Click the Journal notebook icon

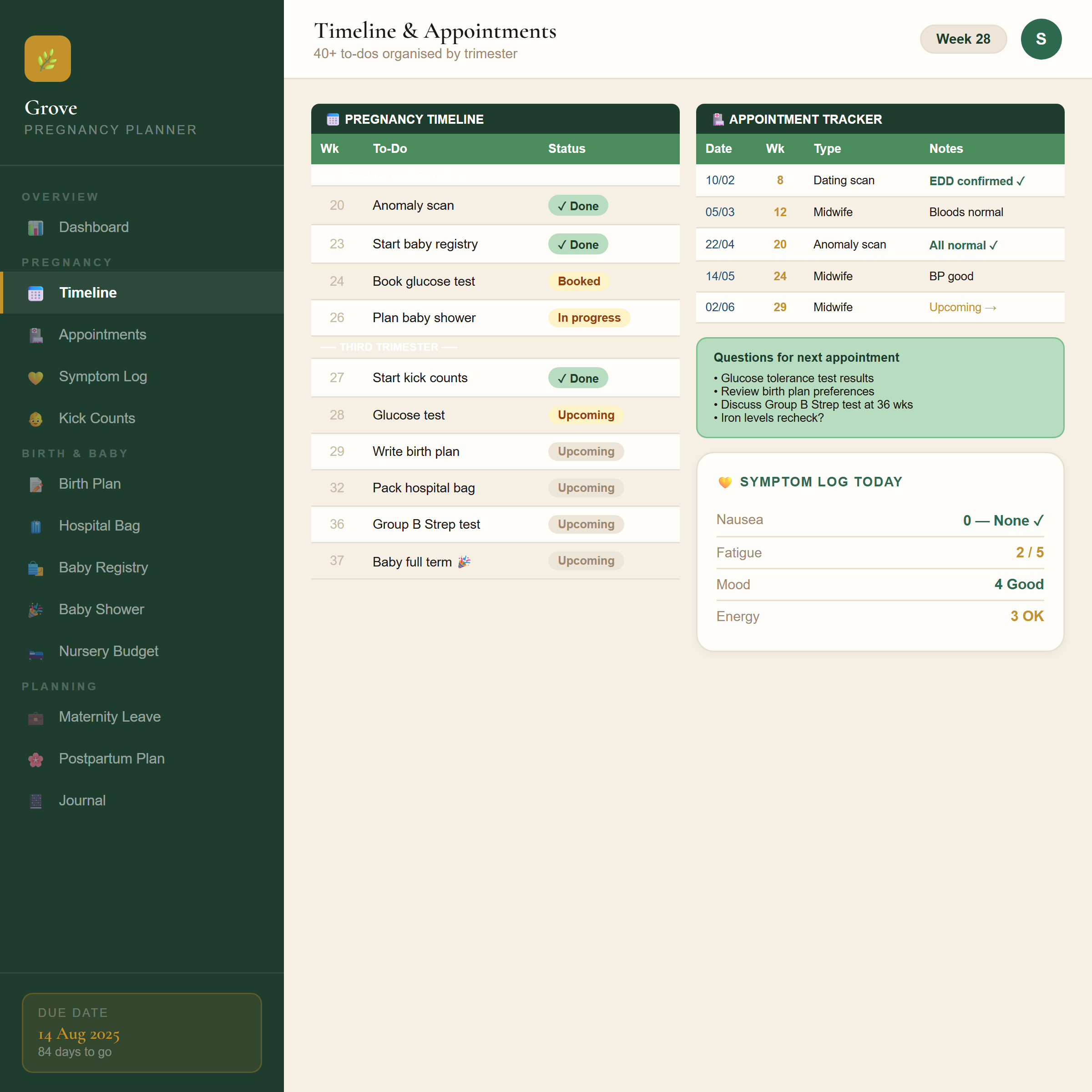(x=35, y=801)
